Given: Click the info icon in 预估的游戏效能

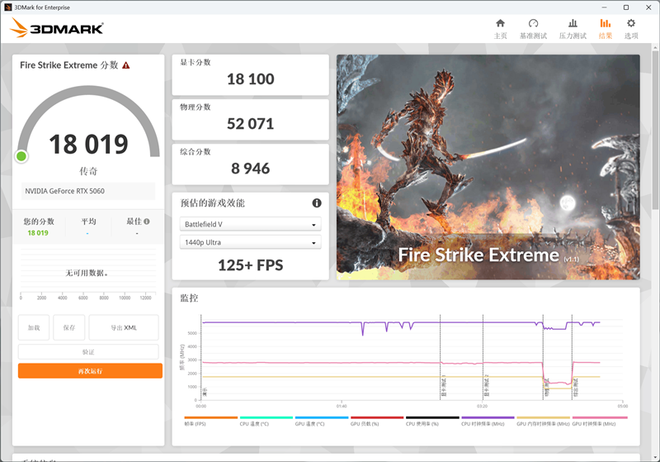Looking at the screenshot, I should click(317, 203).
